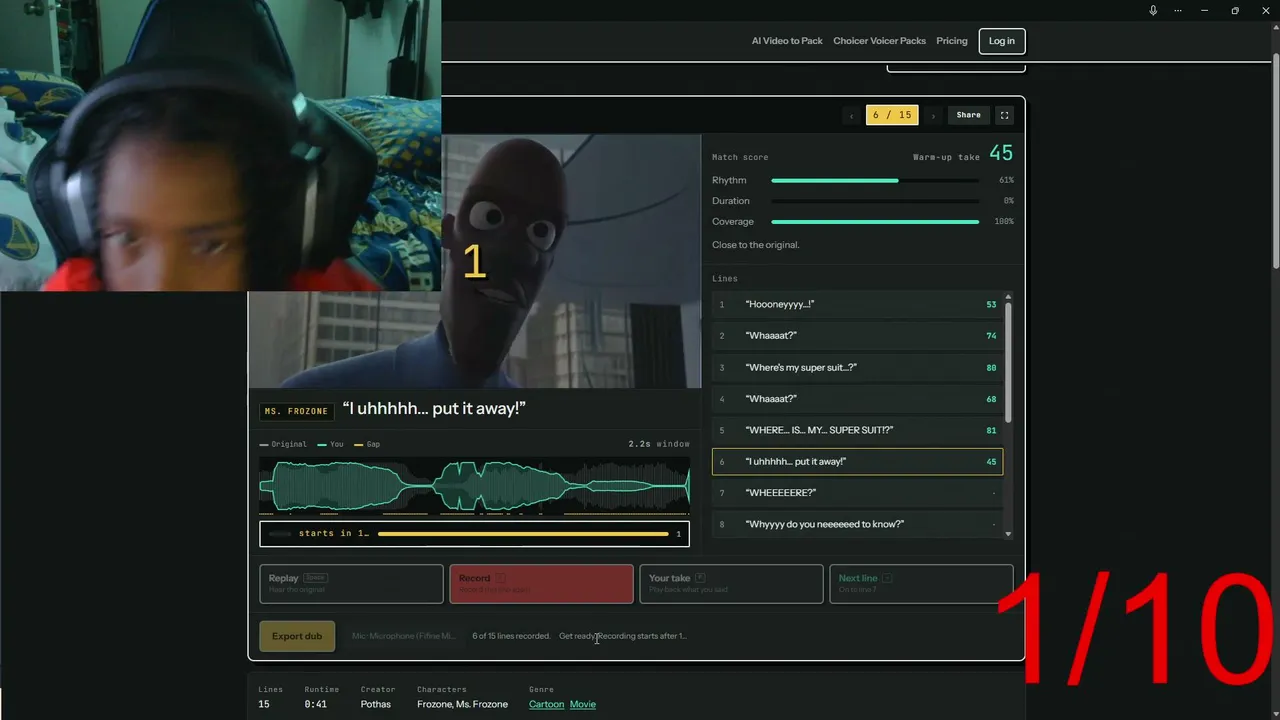Go to the next clip arrow

coord(933,116)
